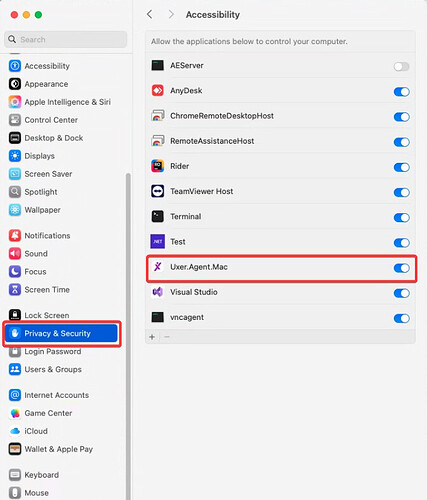
Task: Disable the Uxer.Agent.Mac toggle
Action: click(x=401, y=268)
